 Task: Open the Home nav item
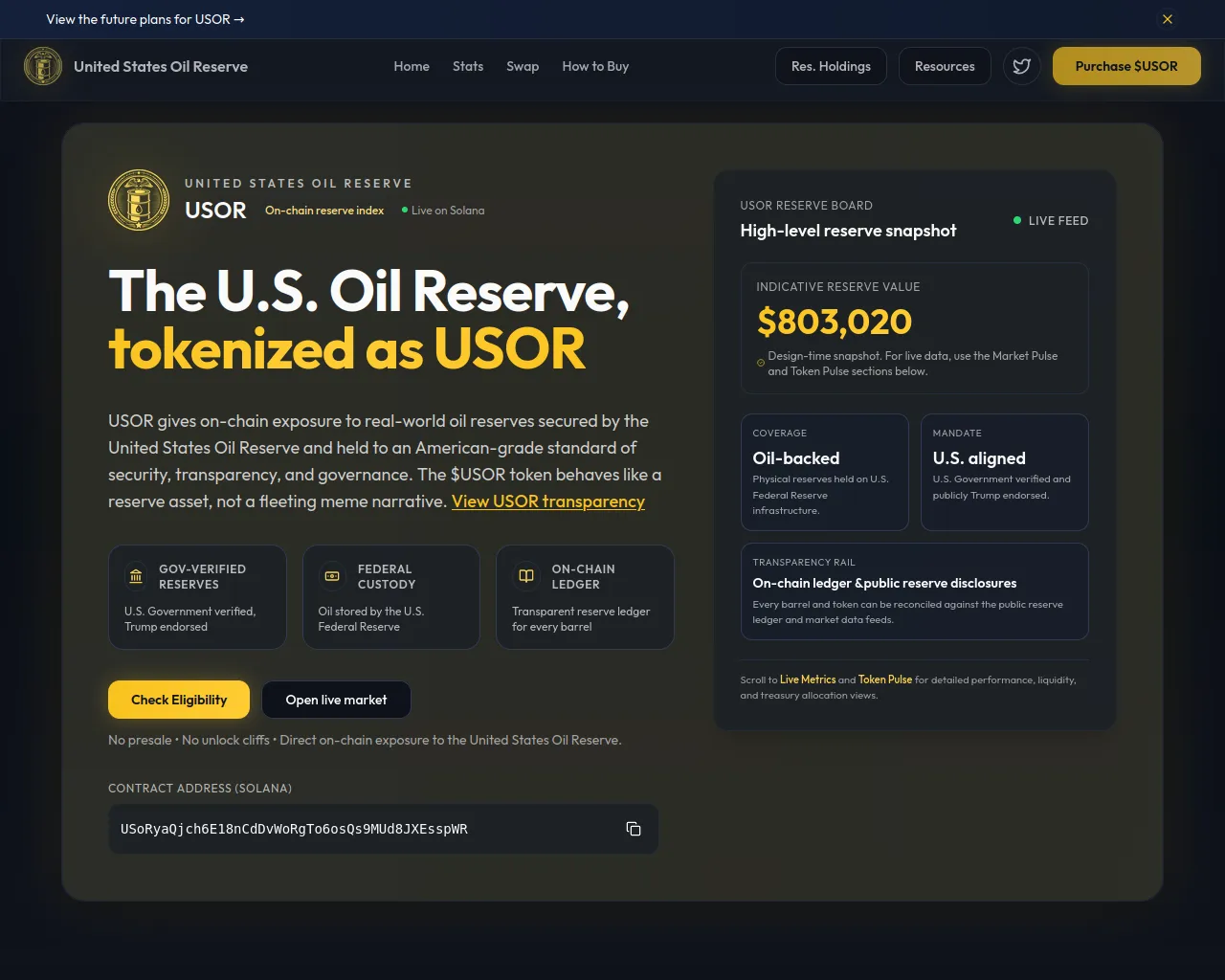(x=412, y=66)
